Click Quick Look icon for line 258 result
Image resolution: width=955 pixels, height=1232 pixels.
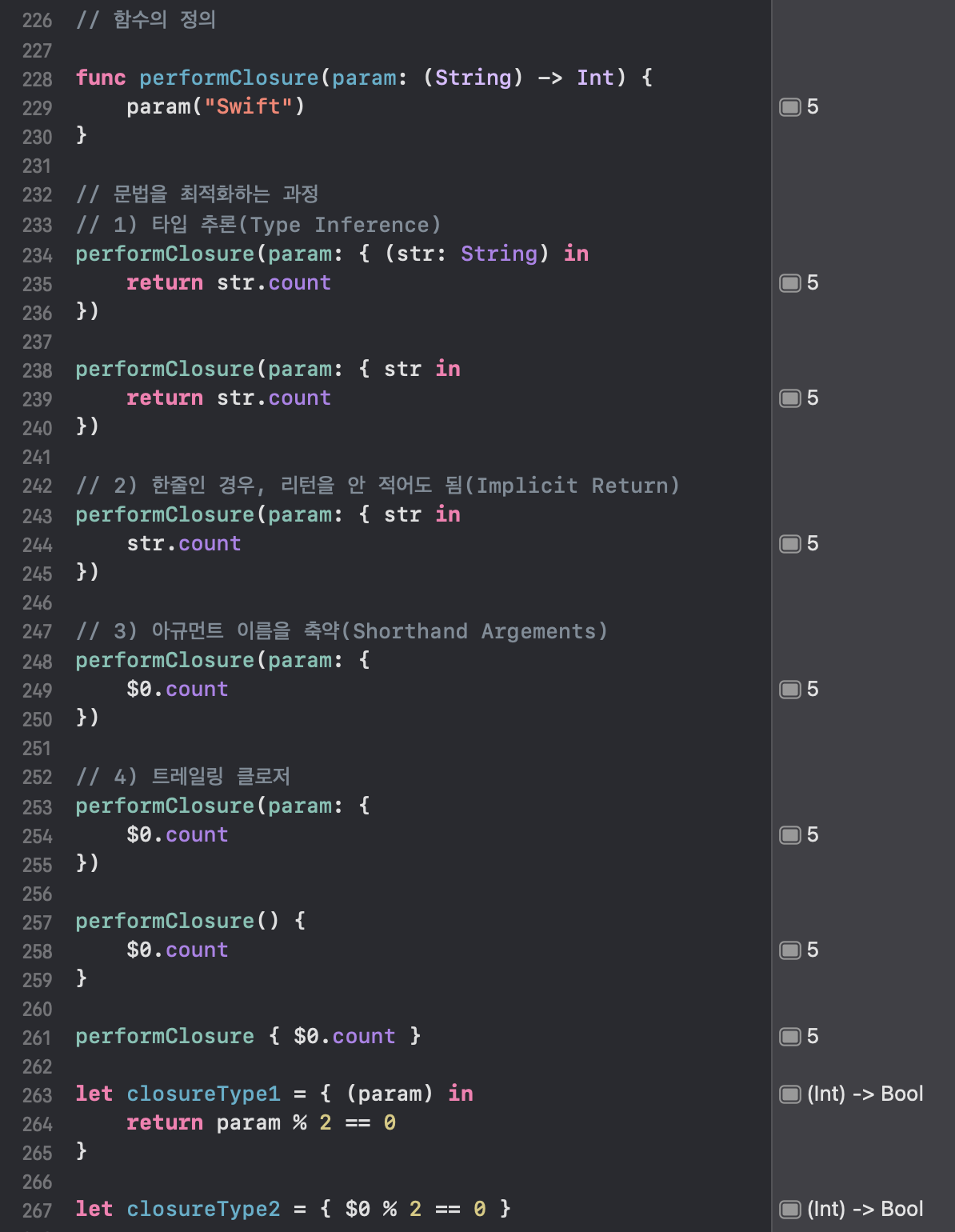789,950
